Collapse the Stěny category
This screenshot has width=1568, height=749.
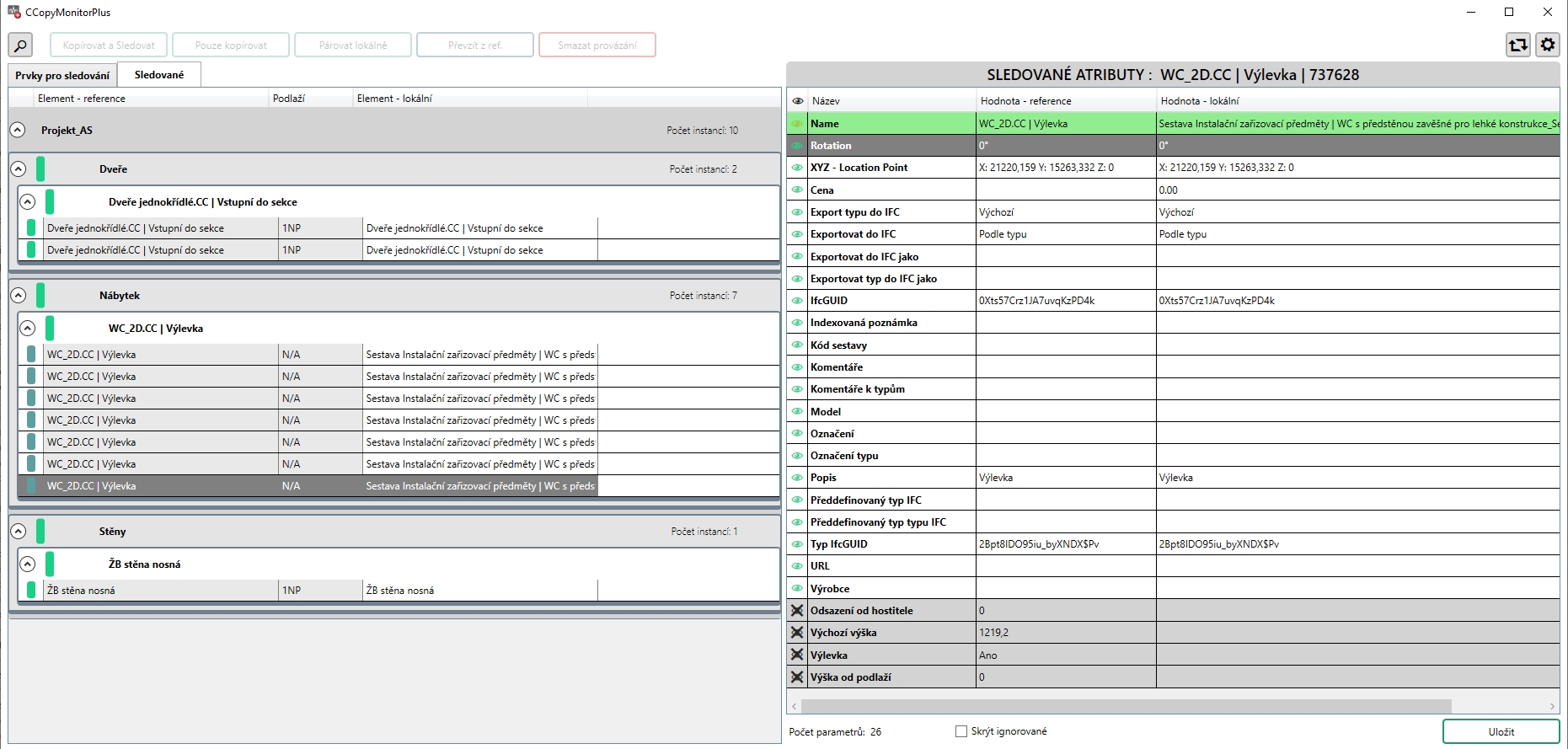pos(19,531)
